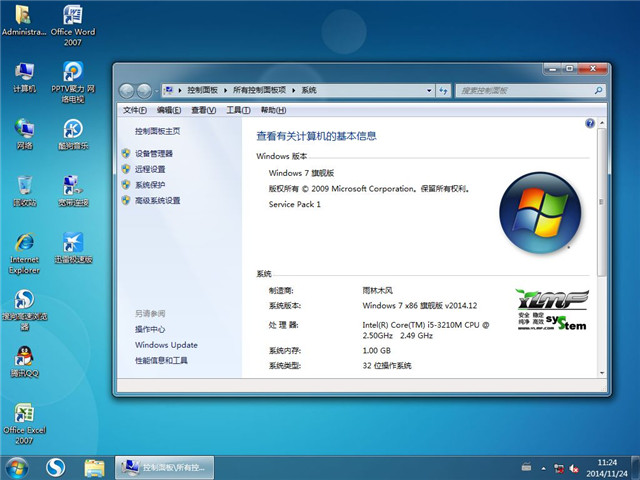640x480 pixels.
Task: Click the 'Service Pack 1' text
Action: pyautogui.click(x=295, y=204)
